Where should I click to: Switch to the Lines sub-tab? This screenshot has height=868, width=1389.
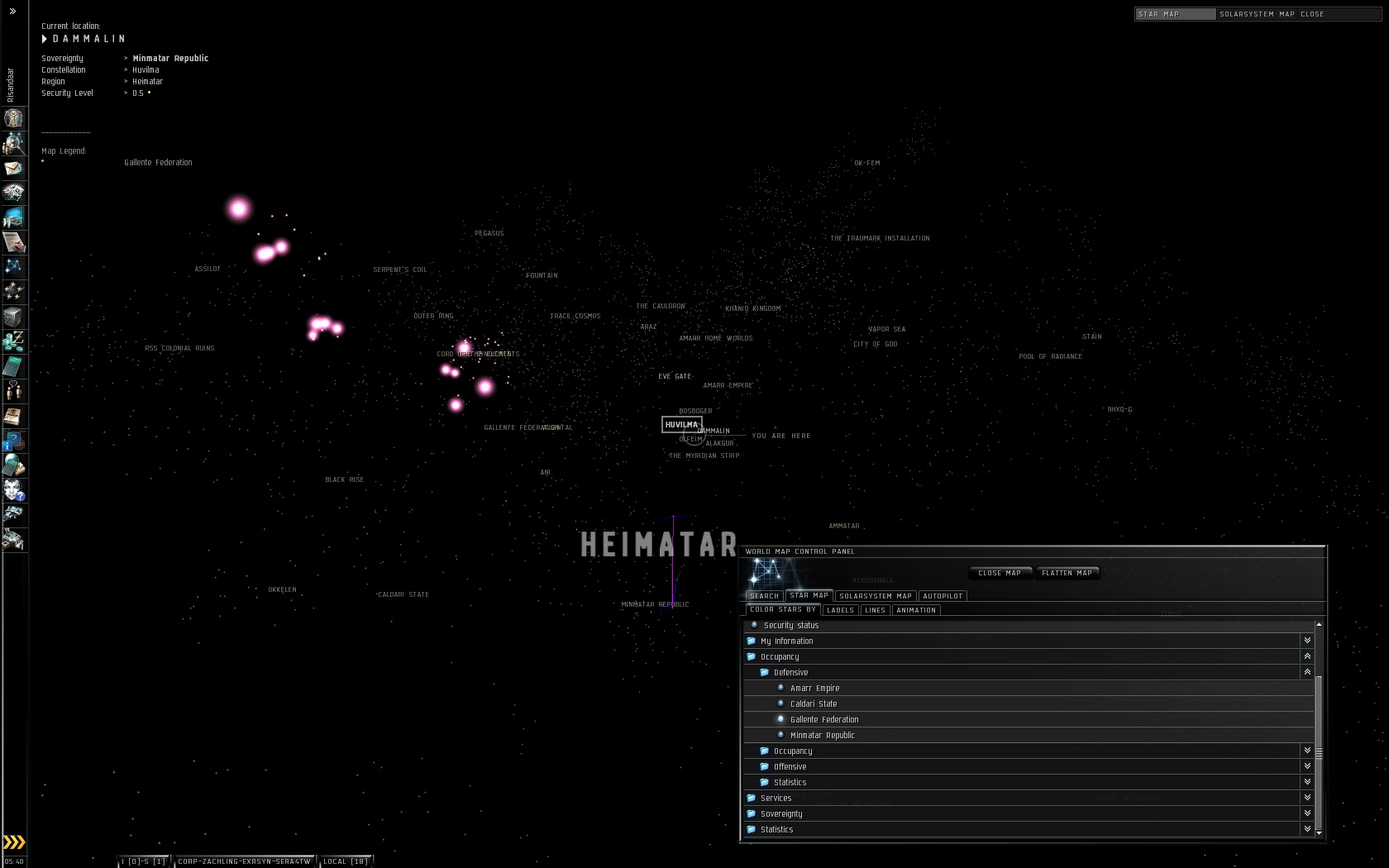pyautogui.click(x=875, y=610)
